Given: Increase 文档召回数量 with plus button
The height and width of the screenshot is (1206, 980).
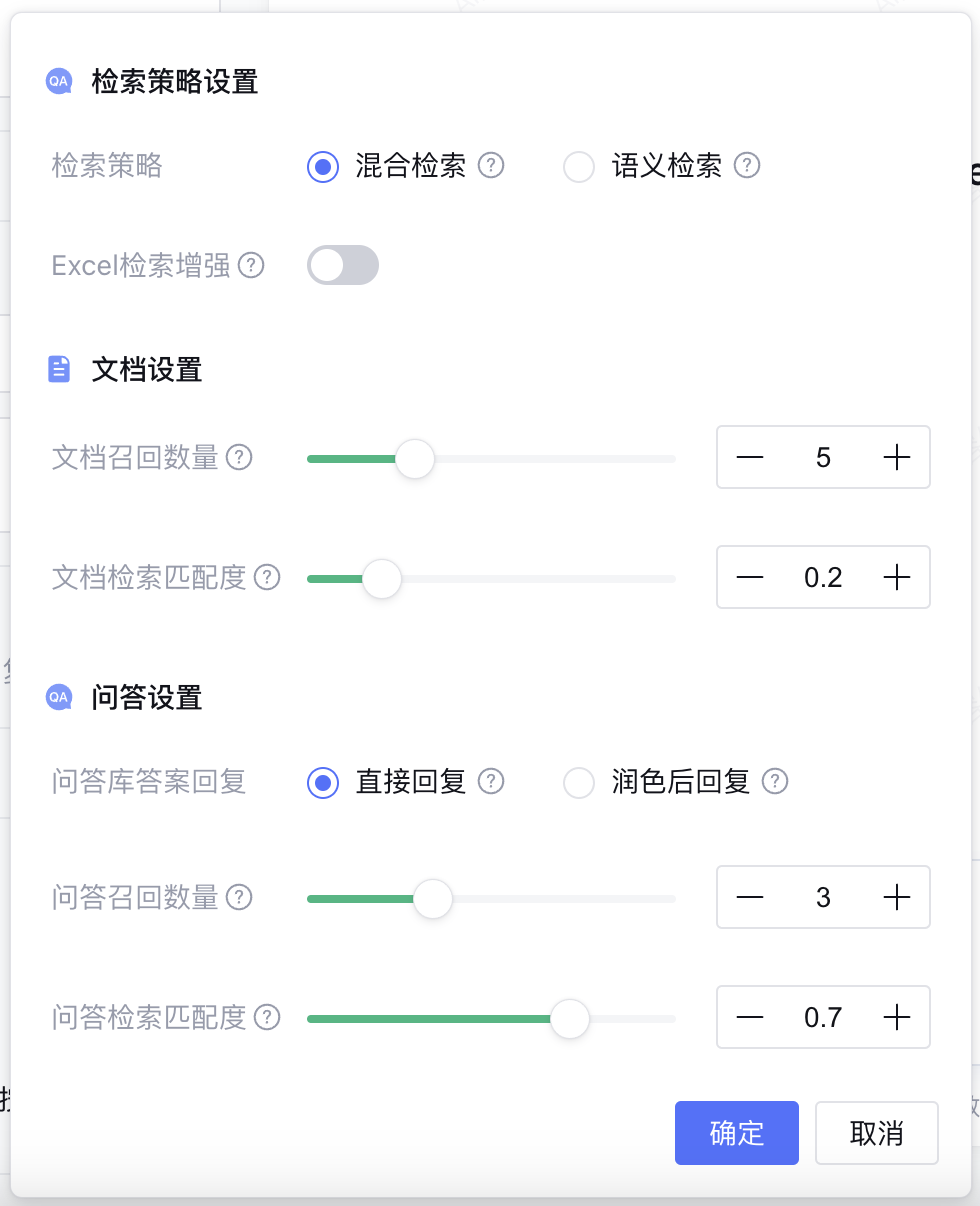Looking at the screenshot, I should (x=897, y=457).
